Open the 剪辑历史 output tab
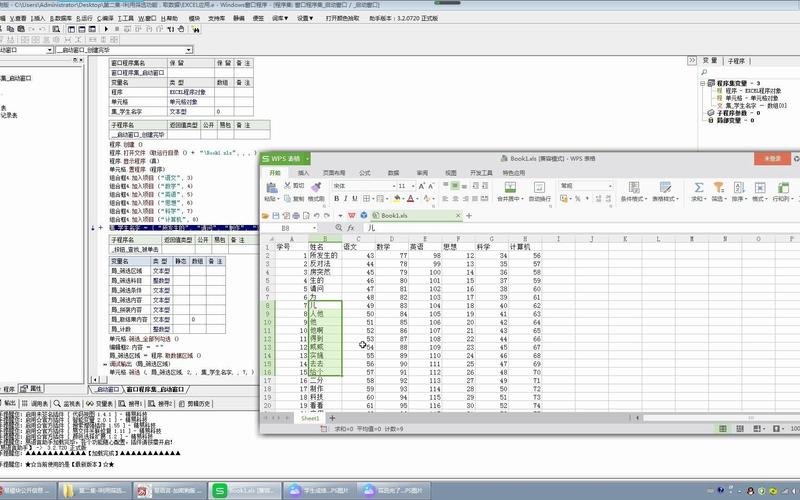The height and width of the screenshot is (500, 800). click(x=195, y=404)
